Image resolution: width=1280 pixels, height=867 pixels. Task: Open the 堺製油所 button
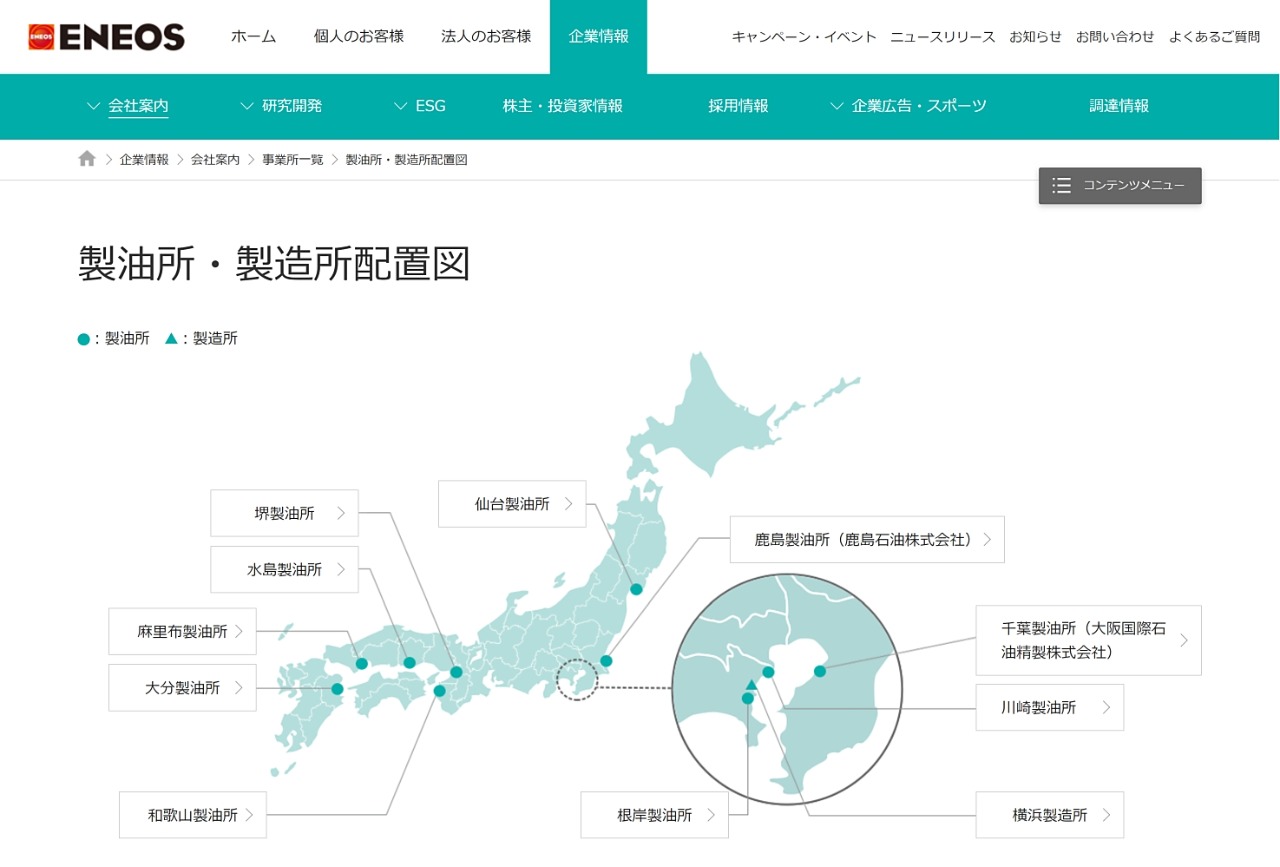click(x=284, y=513)
